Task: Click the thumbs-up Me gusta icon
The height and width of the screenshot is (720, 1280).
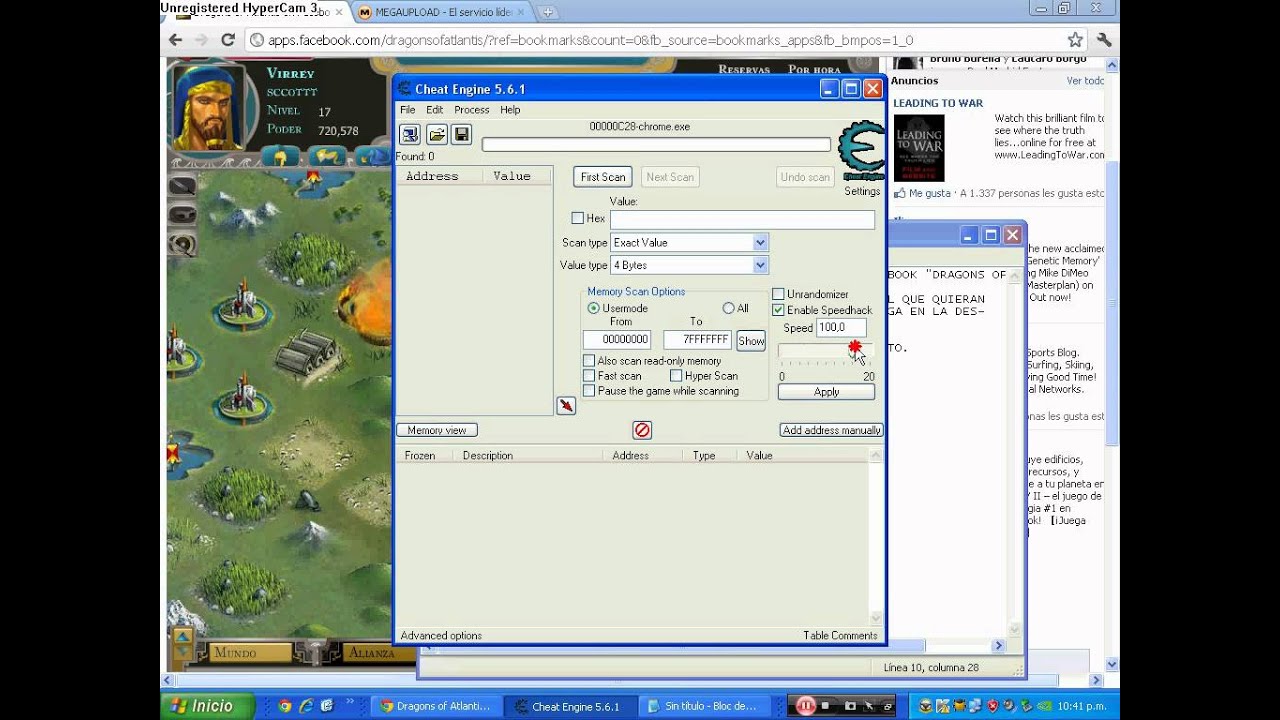Action: (899, 193)
